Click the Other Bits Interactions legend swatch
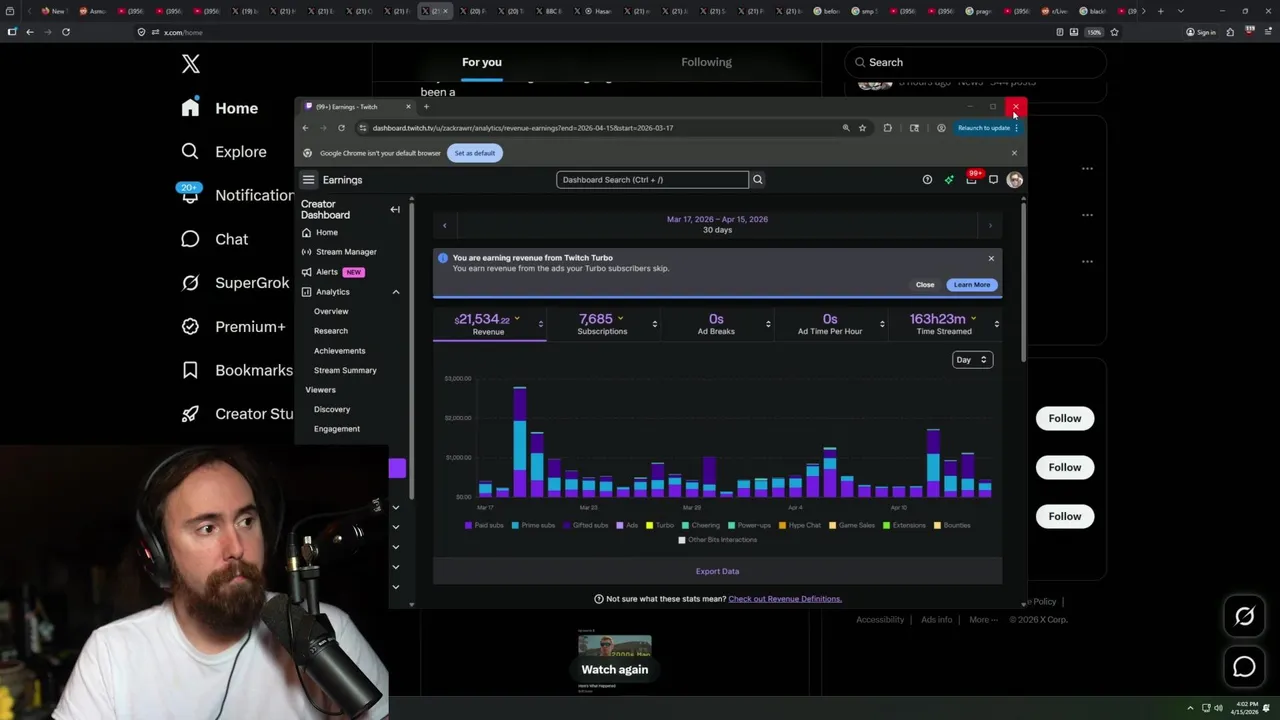The height and width of the screenshot is (720, 1280). pos(682,540)
